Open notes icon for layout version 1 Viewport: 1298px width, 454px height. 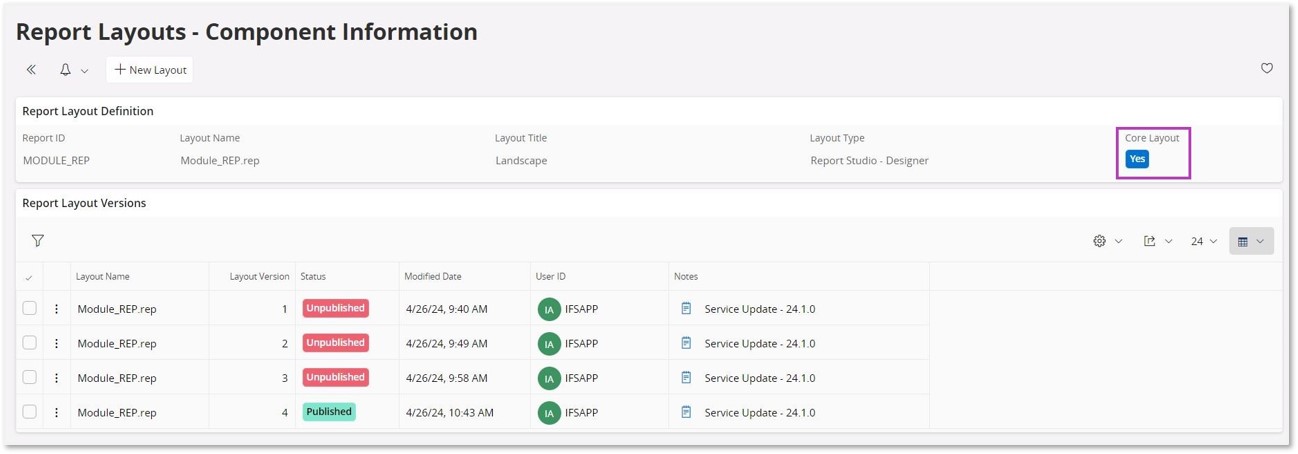point(686,309)
